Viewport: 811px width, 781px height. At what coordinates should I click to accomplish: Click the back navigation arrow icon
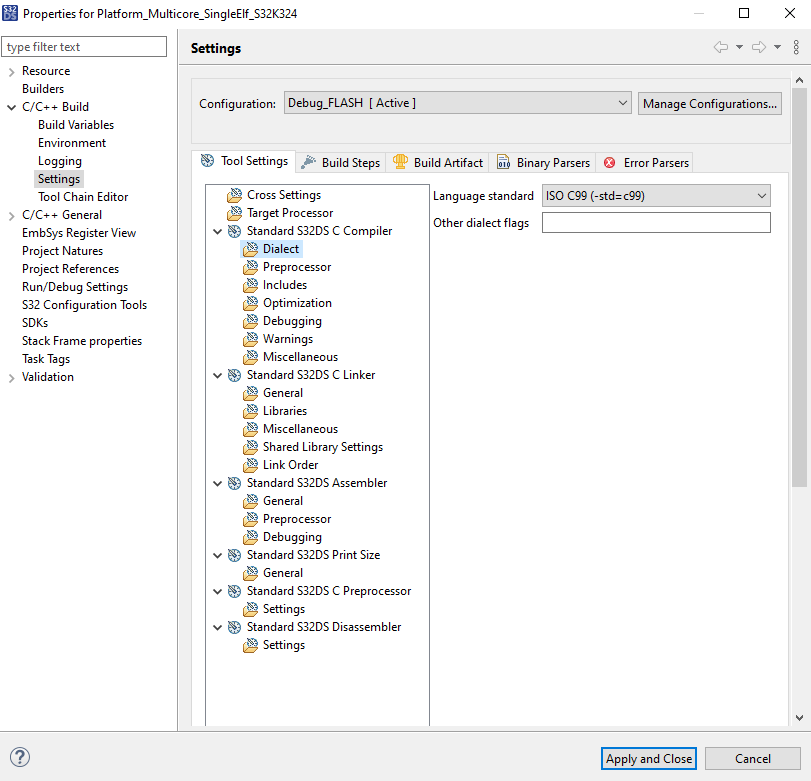click(721, 47)
